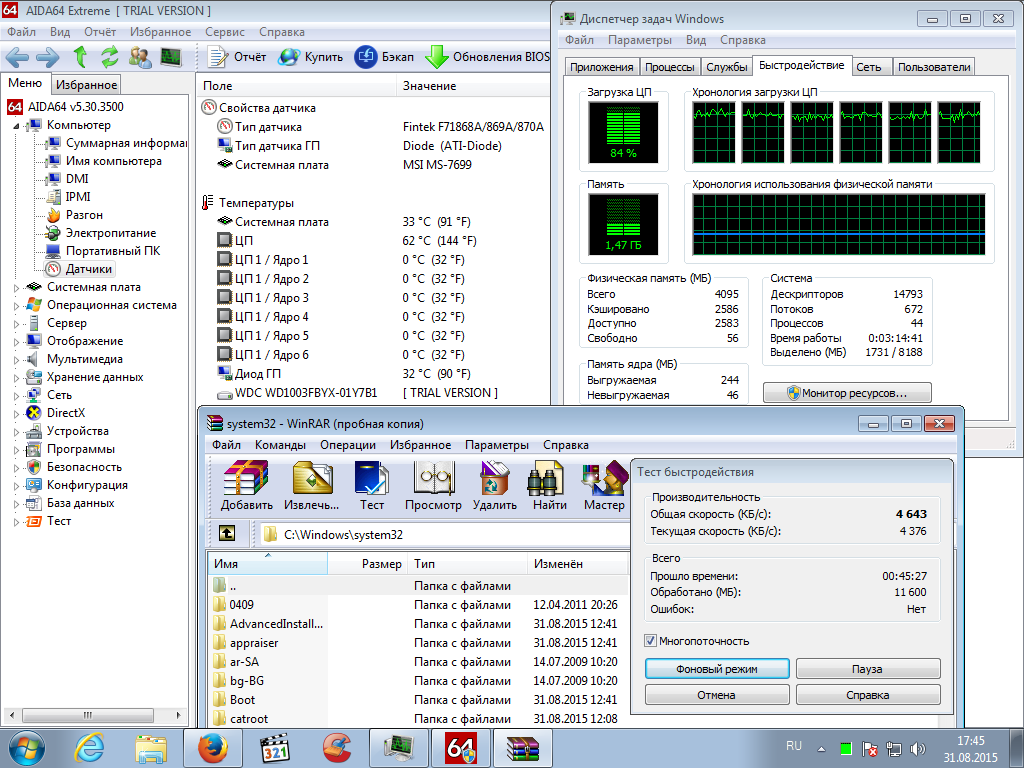This screenshot has height=768, width=1024.
Task: Click the WinRAR Просмотр icon
Action: (433, 485)
